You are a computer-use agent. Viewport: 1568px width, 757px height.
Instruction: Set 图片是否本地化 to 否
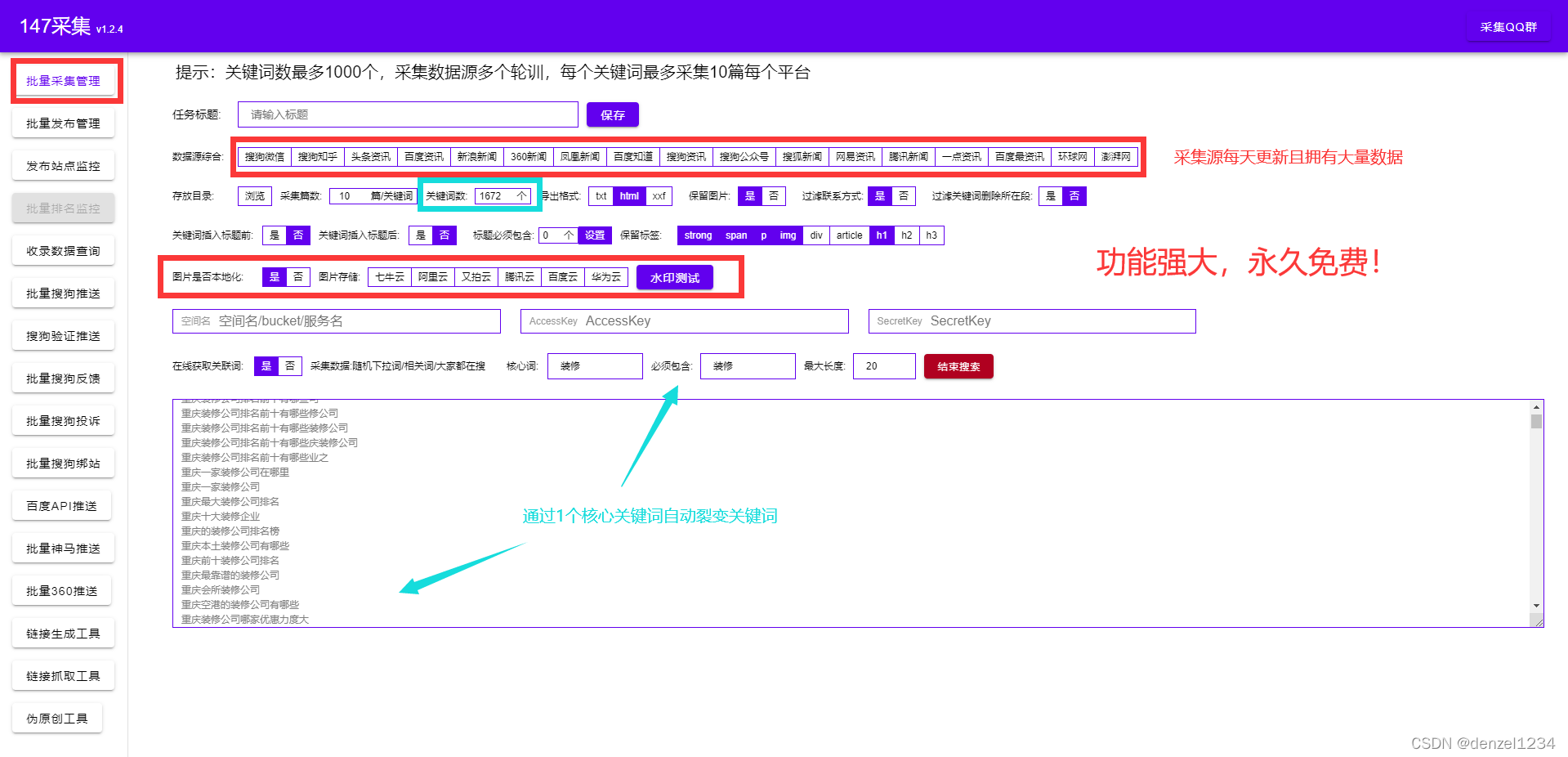(x=298, y=276)
